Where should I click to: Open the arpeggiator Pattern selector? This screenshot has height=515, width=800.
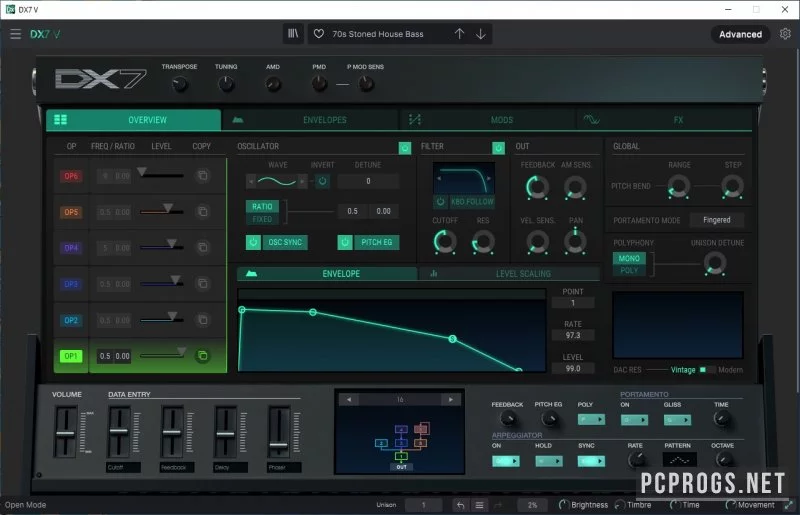pyautogui.click(x=679, y=460)
